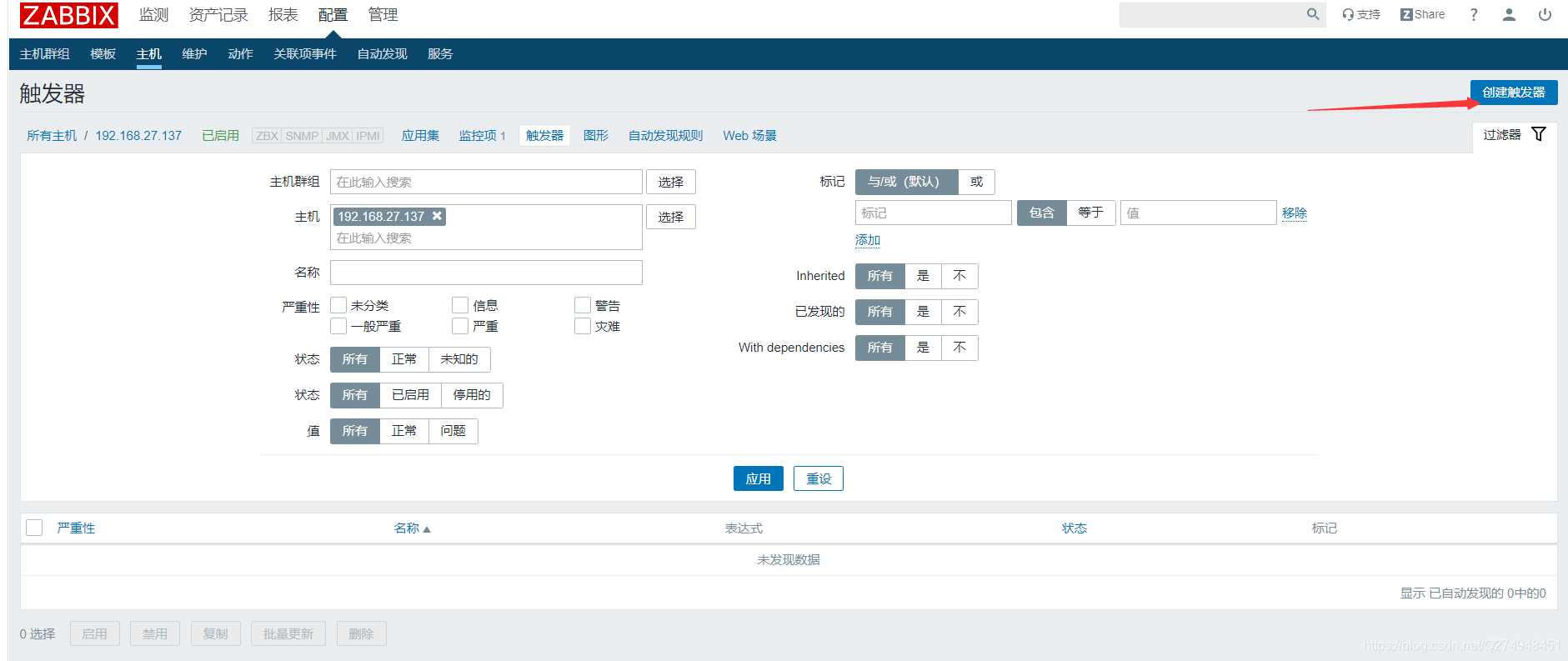Check the 警告 severity box
Screen dimensions: 1568x661
click(583, 305)
